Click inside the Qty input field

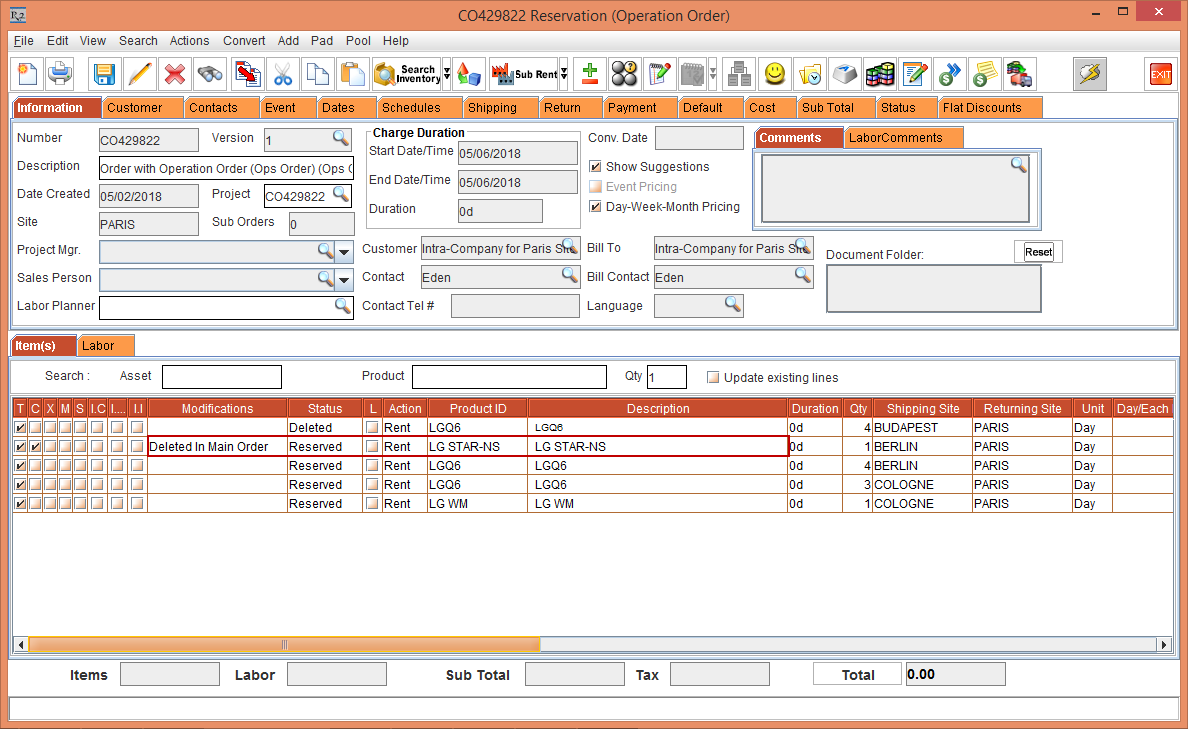(666, 376)
